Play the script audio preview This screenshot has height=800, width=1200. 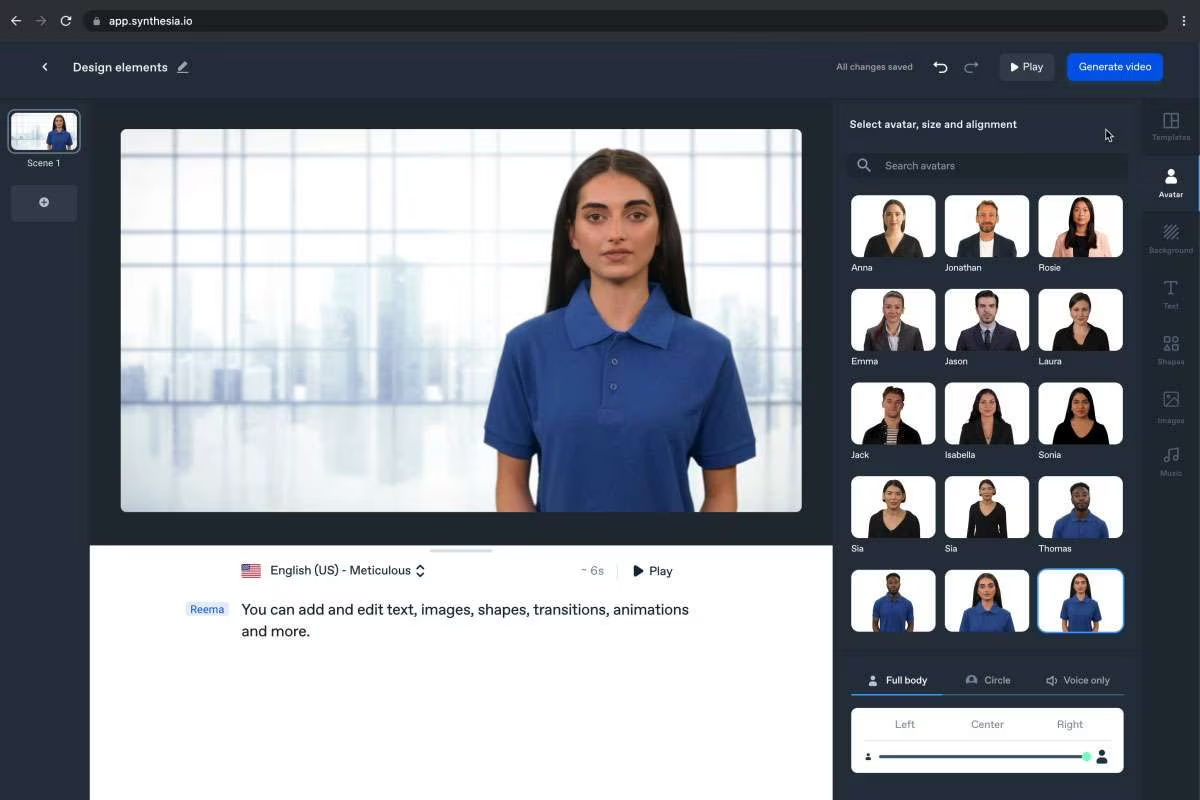pos(652,571)
